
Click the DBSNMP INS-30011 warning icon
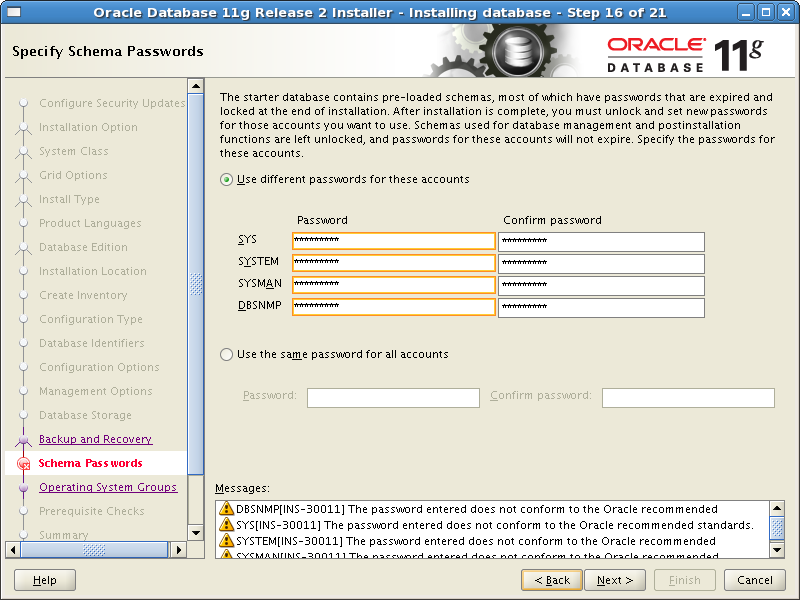226,509
